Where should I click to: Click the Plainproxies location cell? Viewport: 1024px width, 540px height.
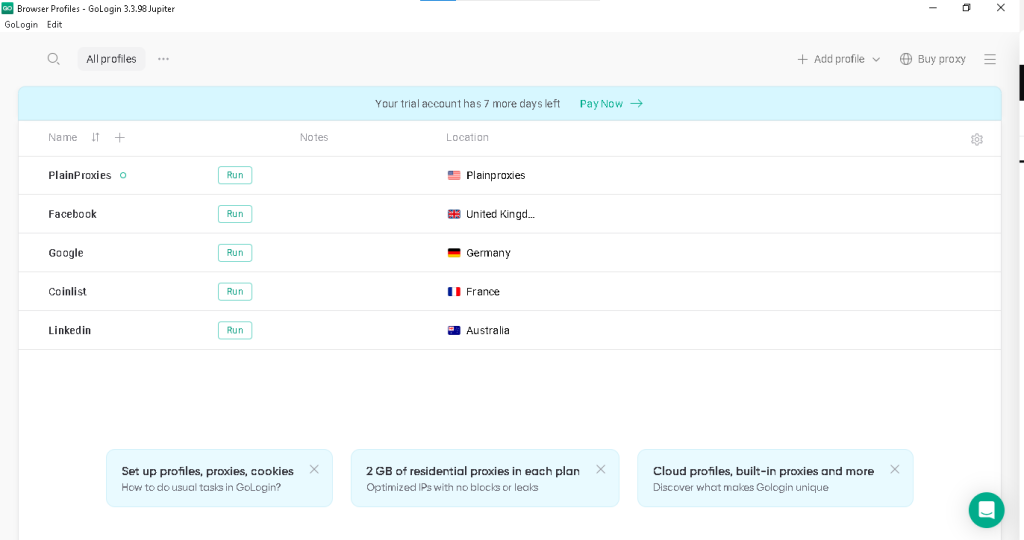coord(496,175)
